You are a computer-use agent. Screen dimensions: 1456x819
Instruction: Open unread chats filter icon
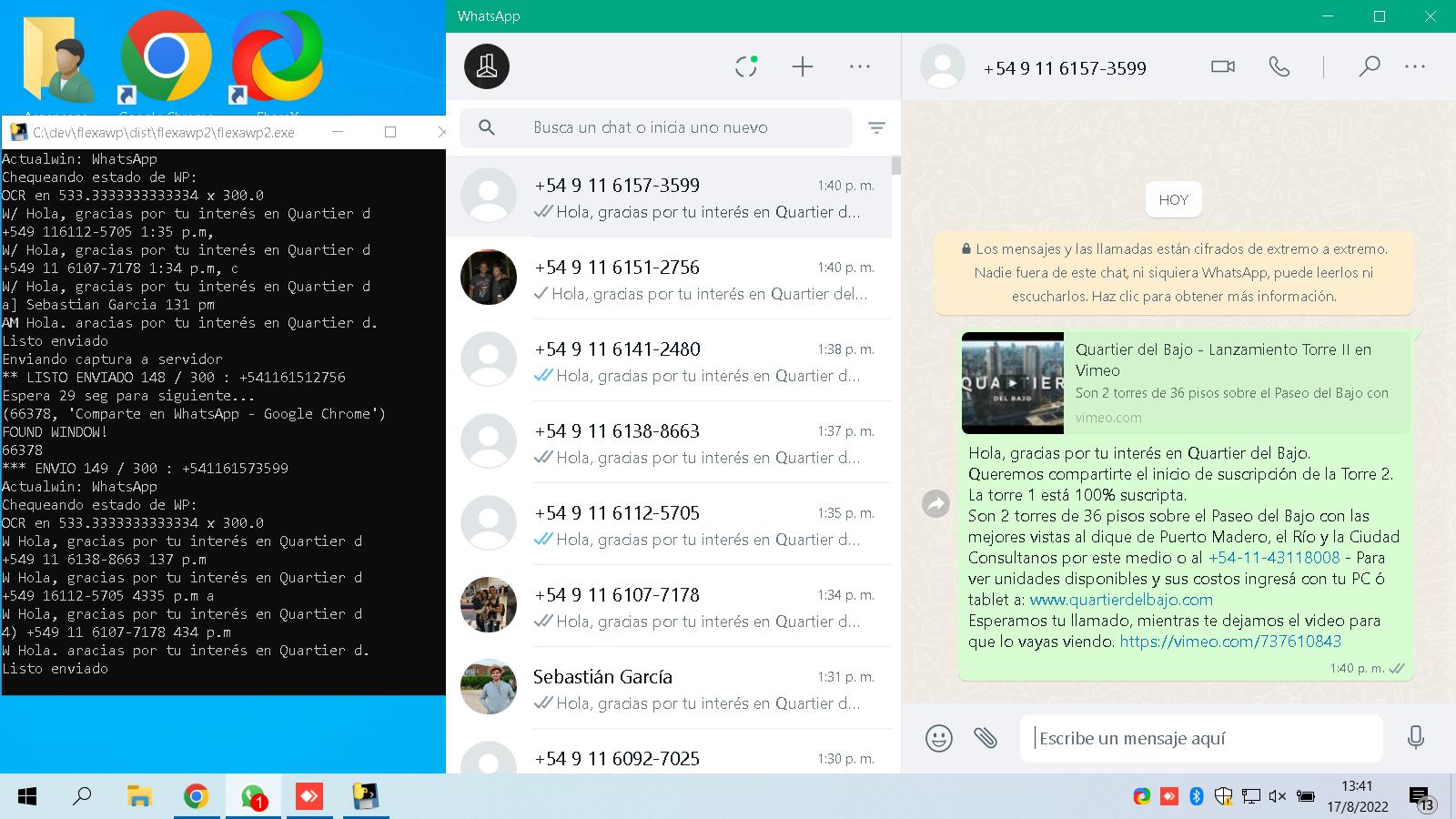tap(876, 128)
